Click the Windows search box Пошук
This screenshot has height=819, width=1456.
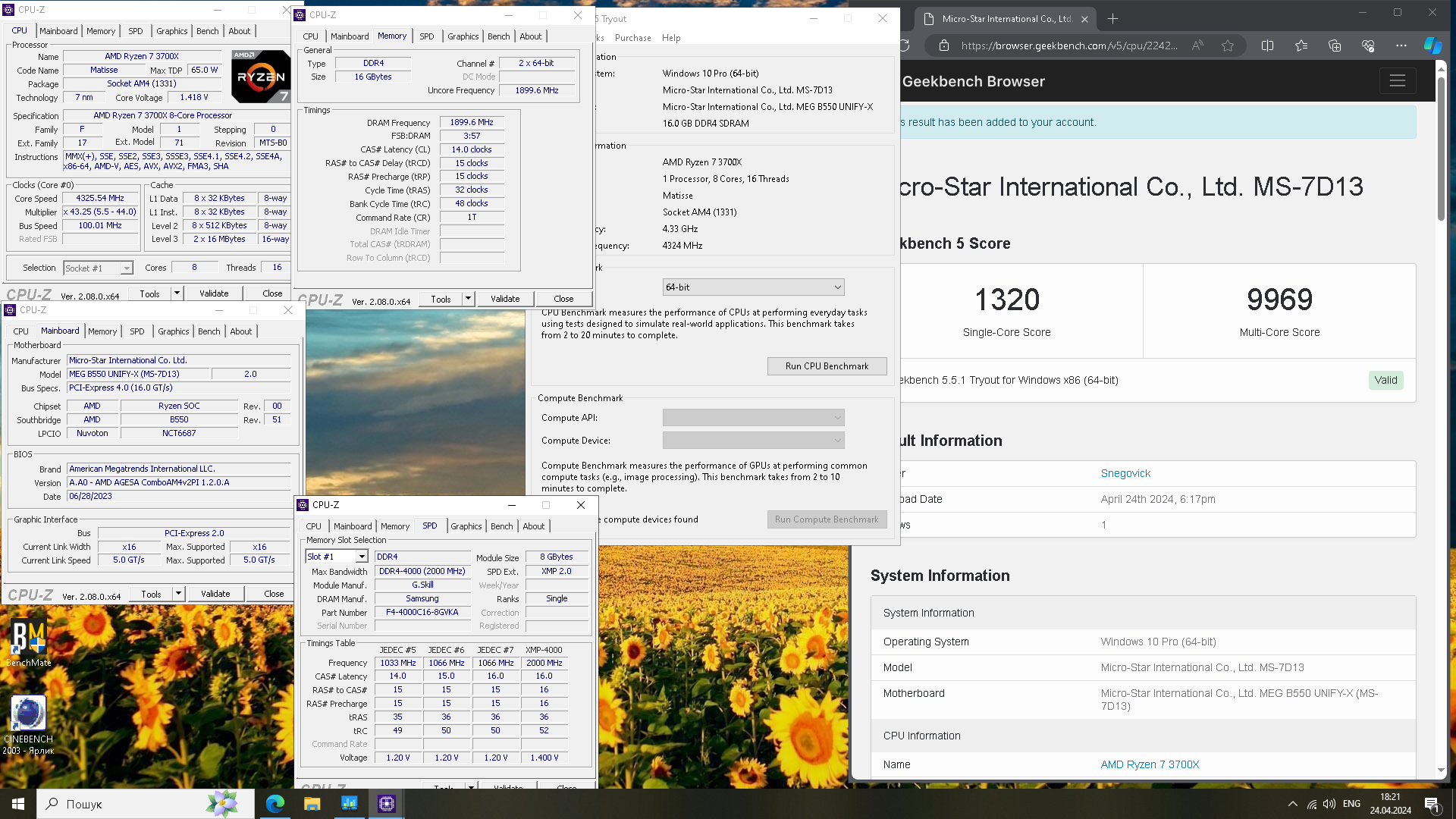pos(145,804)
